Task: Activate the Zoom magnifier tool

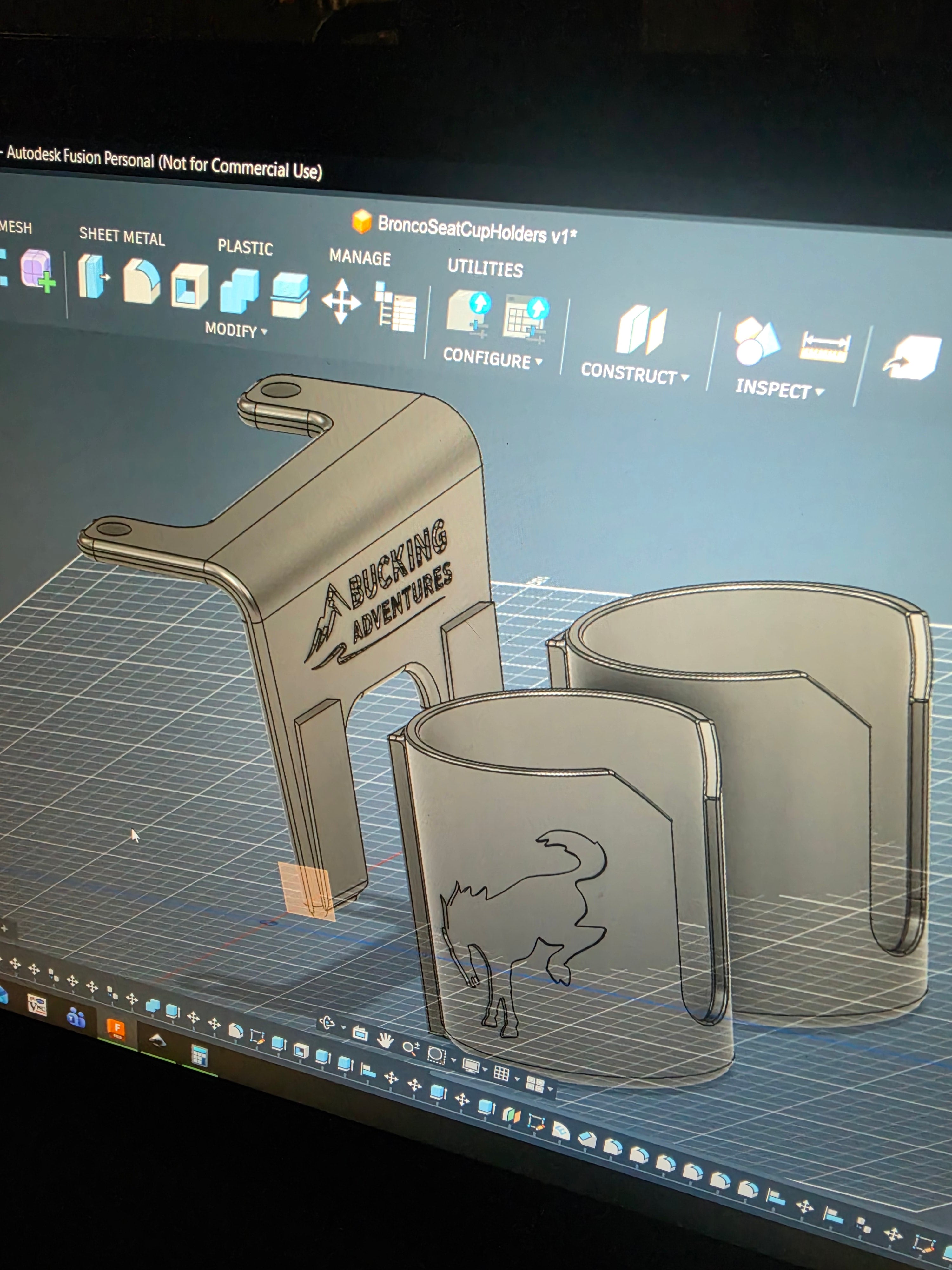Action: [x=410, y=1048]
